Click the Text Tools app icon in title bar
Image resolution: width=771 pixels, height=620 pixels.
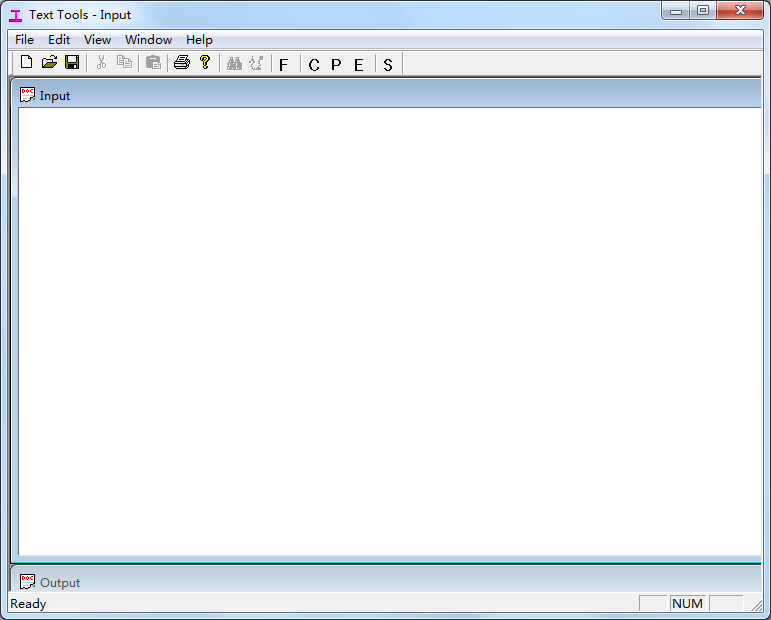16,15
